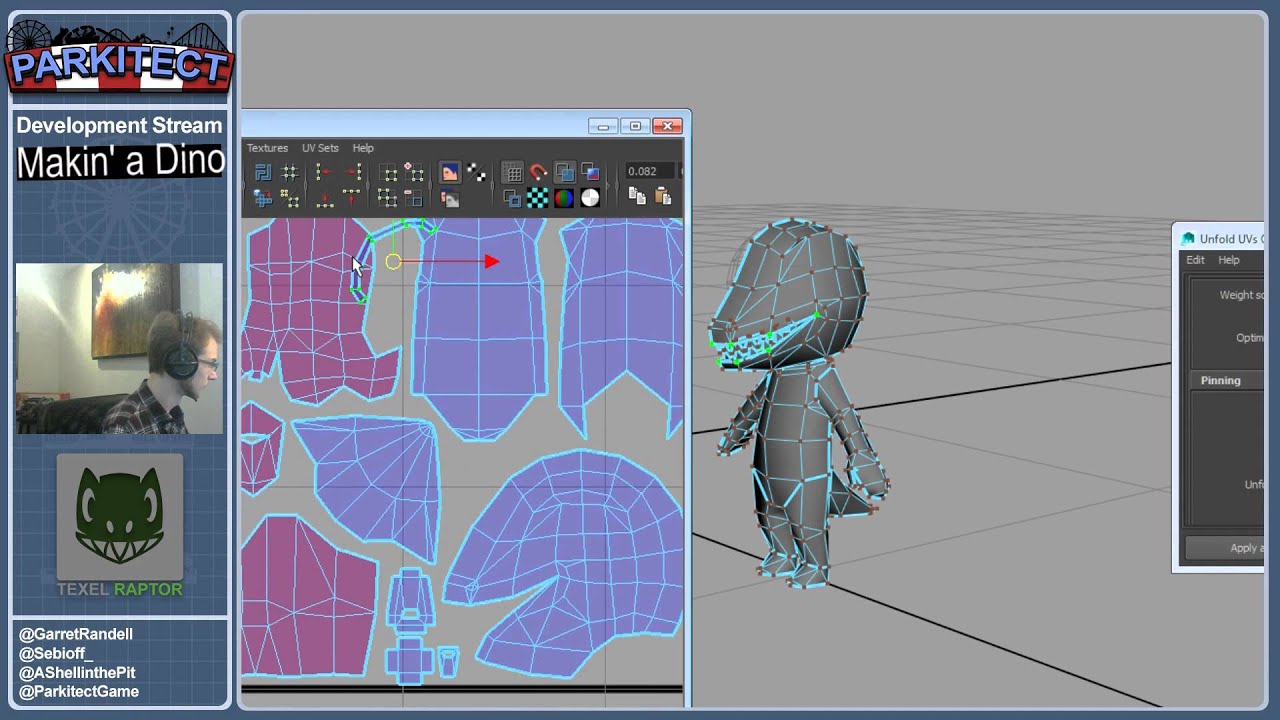This screenshot has height=720, width=1280.
Task: Click the UV frame icon below isolate select
Action: click(388, 198)
